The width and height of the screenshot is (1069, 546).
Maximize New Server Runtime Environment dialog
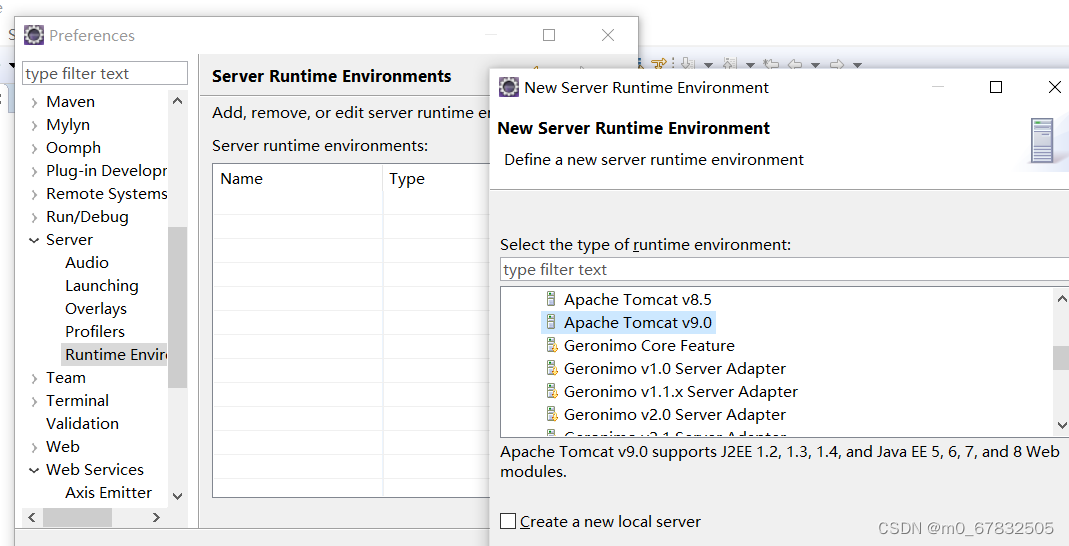point(995,87)
